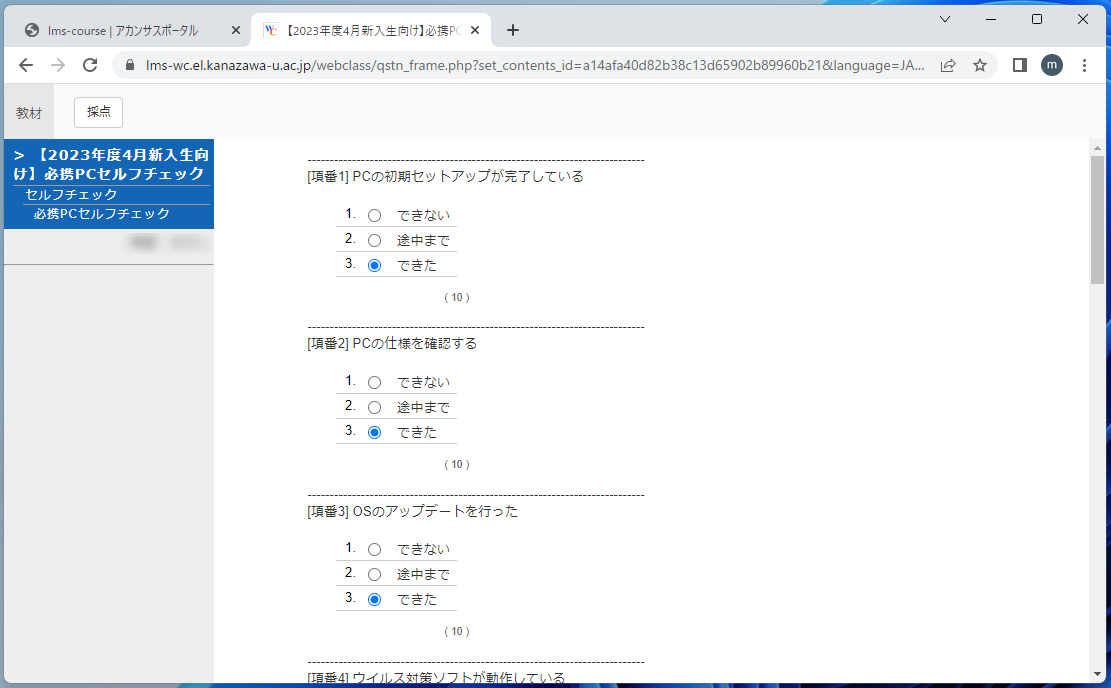Switch to the 教材 tab
Viewport: 1111px width, 688px height.
tap(29, 111)
